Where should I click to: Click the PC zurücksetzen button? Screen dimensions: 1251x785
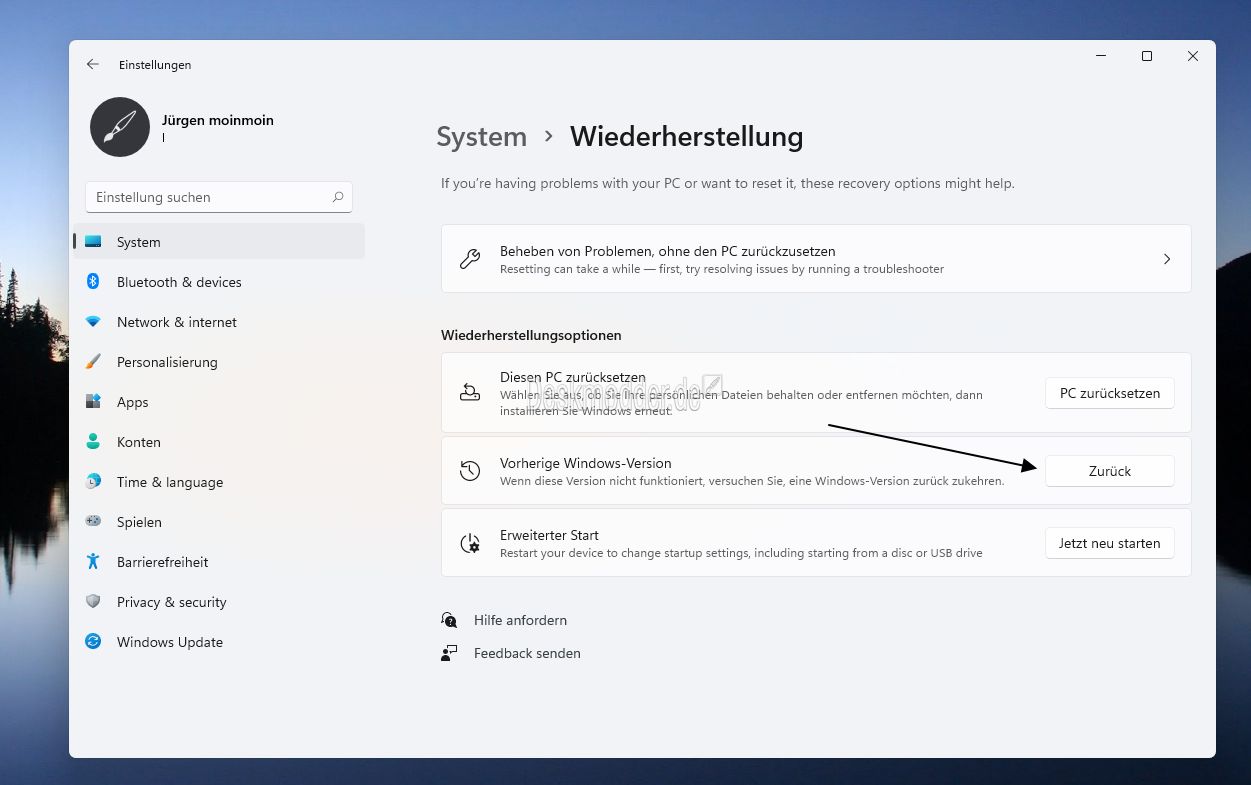[x=1110, y=393]
